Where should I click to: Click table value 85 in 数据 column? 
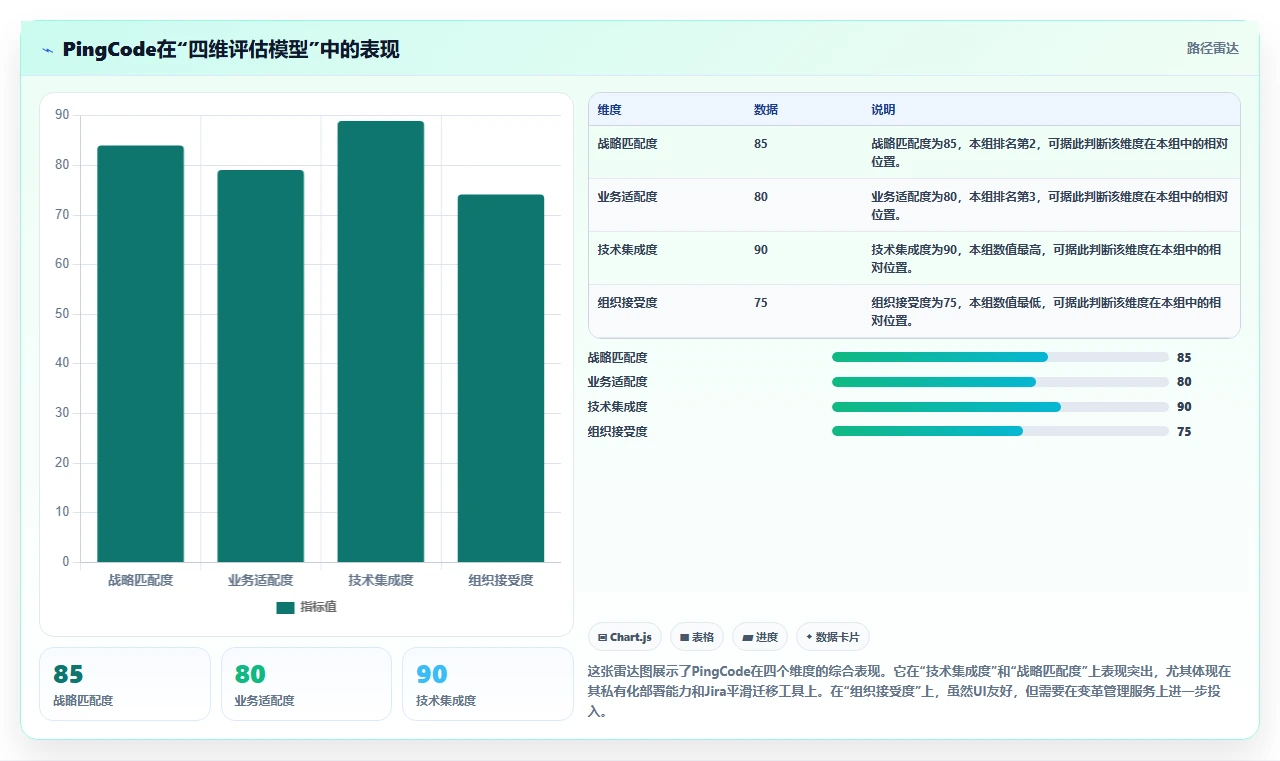point(761,144)
